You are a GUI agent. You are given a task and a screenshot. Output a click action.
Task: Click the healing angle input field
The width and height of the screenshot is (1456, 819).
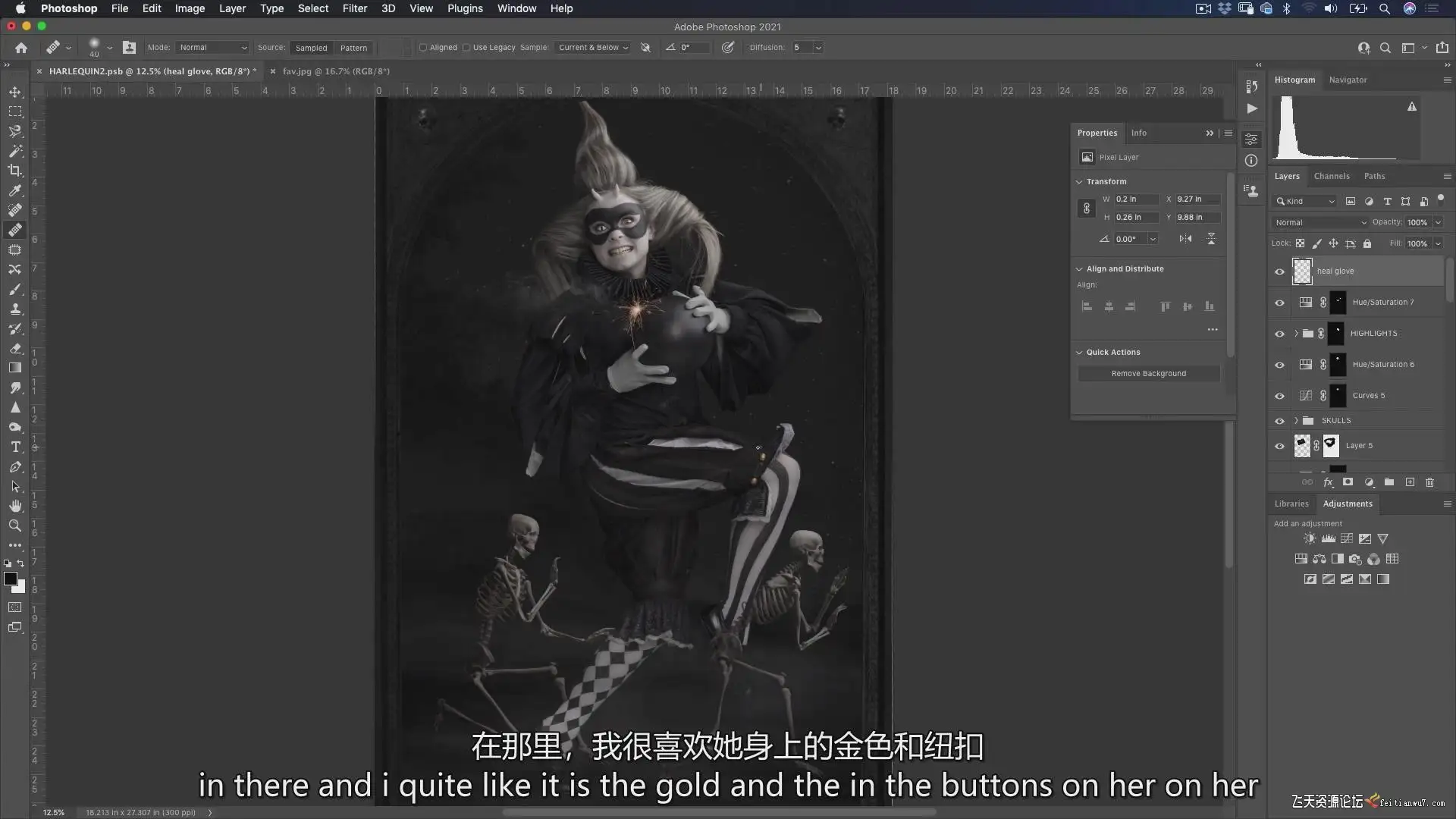click(x=694, y=48)
